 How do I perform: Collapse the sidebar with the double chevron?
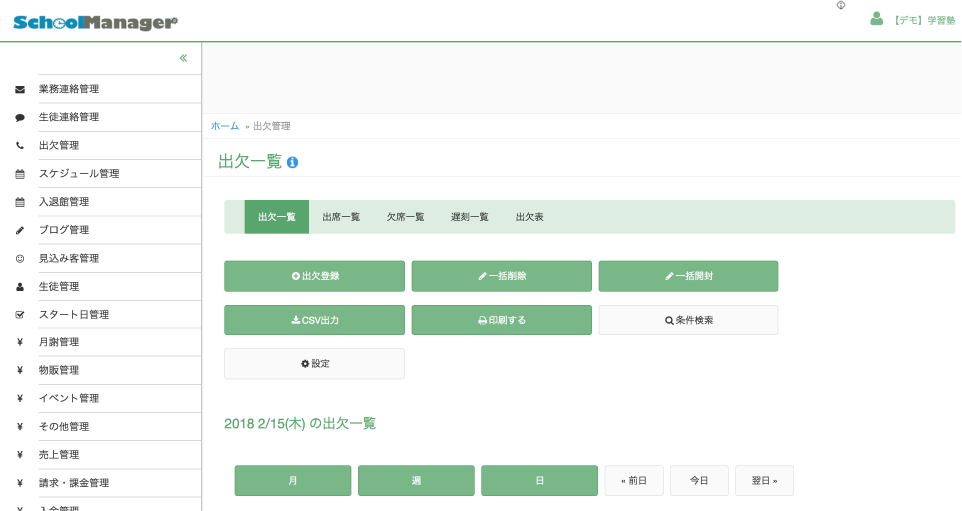click(183, 58)
